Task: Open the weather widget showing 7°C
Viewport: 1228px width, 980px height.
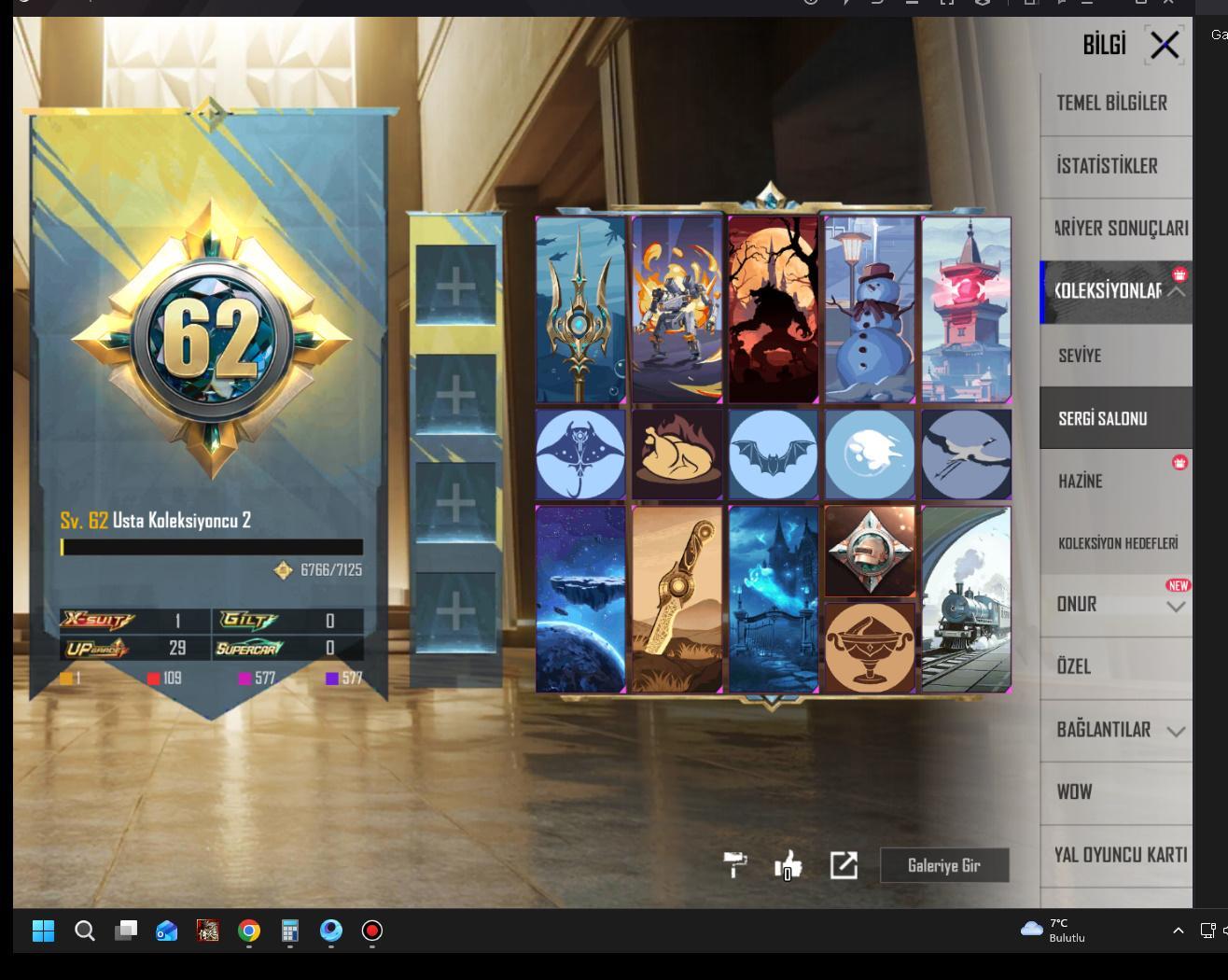Action: click(1054, 931)
